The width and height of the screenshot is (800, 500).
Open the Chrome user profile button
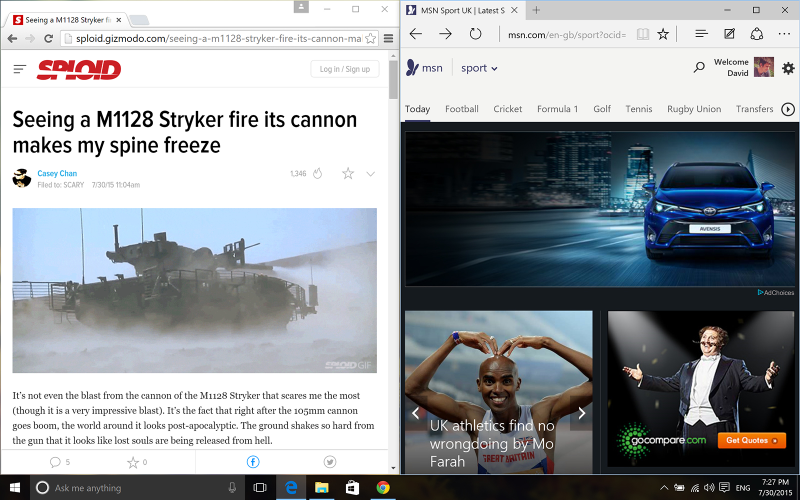tap(301, 7)
